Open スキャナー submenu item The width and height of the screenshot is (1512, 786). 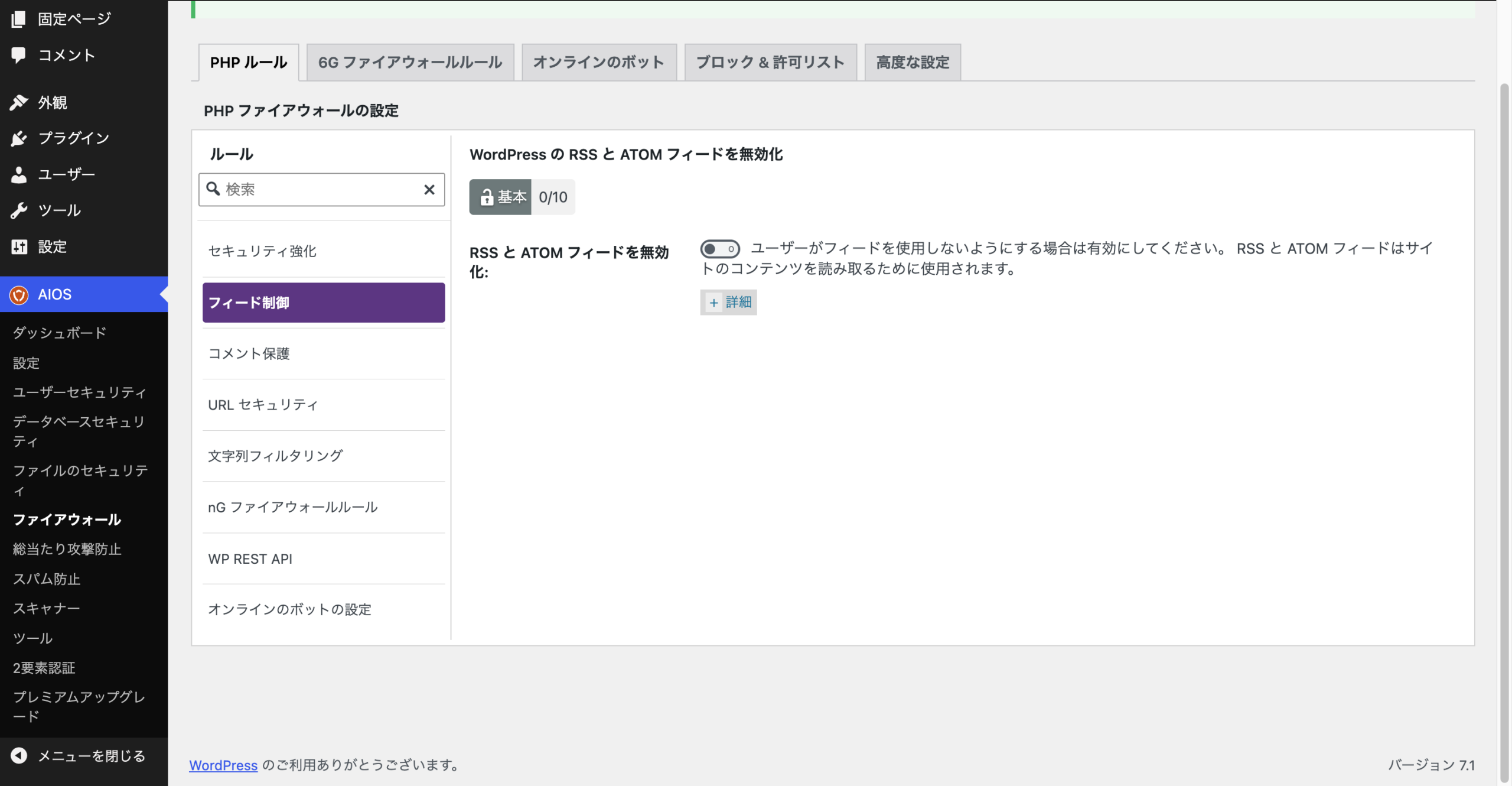click(x=46, y=608)
